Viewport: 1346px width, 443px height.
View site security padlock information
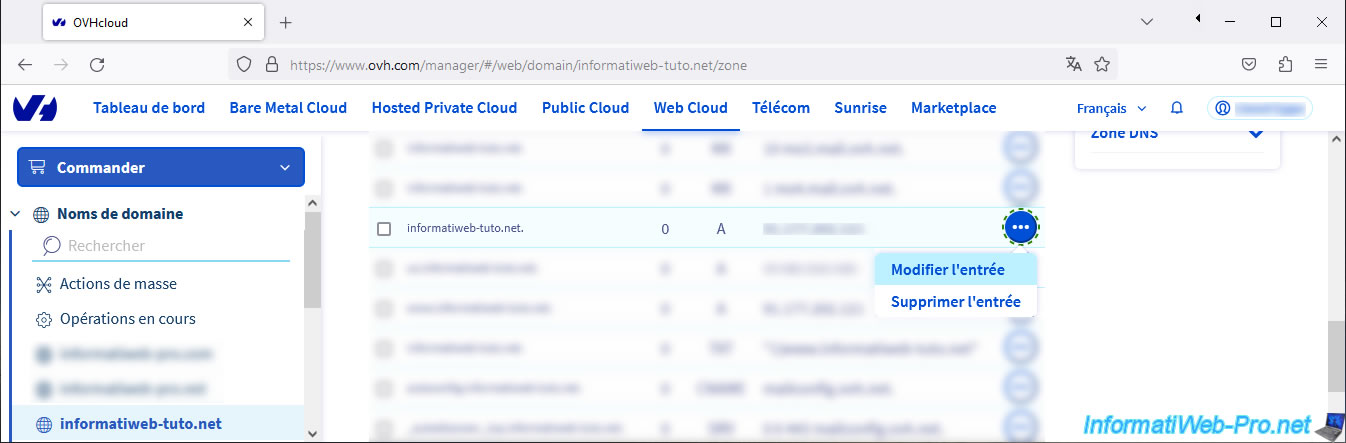(270, 65)
